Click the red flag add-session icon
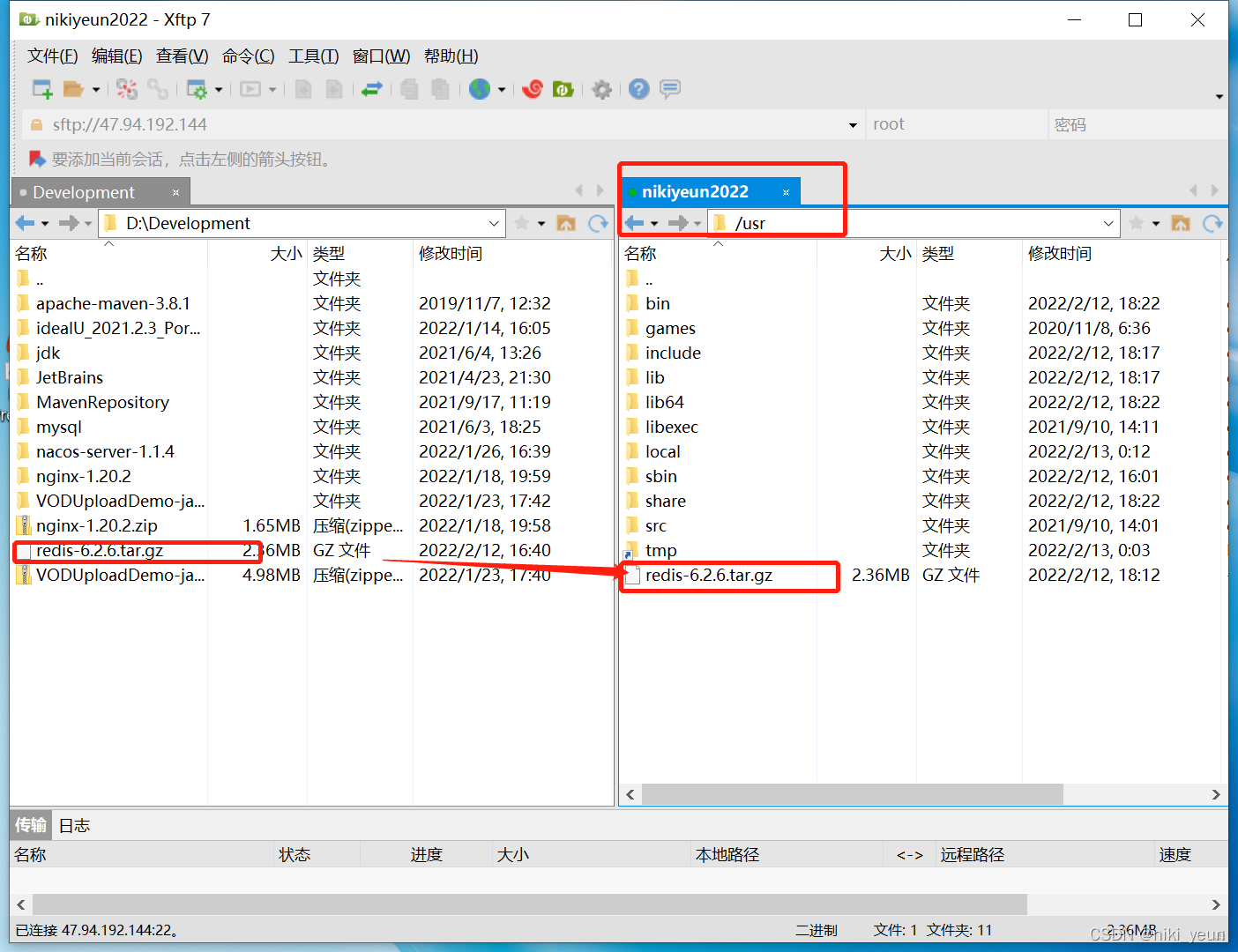The image size is (1238, 952). click(x=37, y=159)
